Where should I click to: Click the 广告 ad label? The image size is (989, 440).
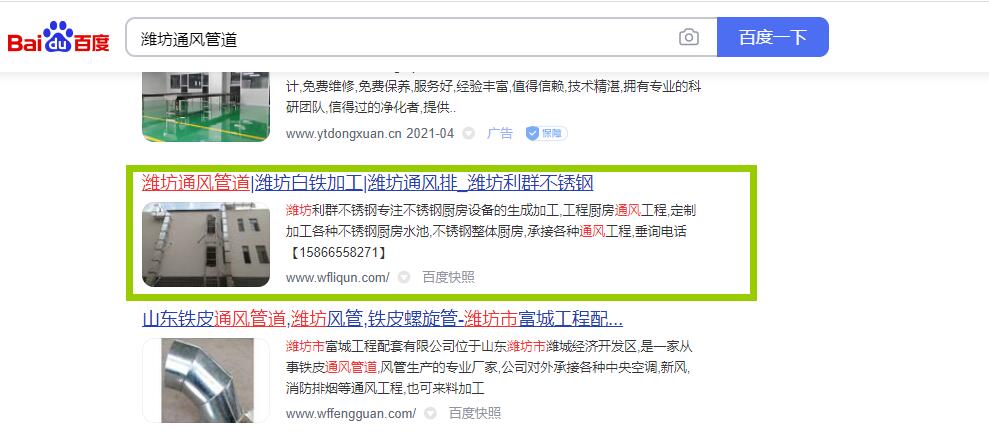[500, 134]
